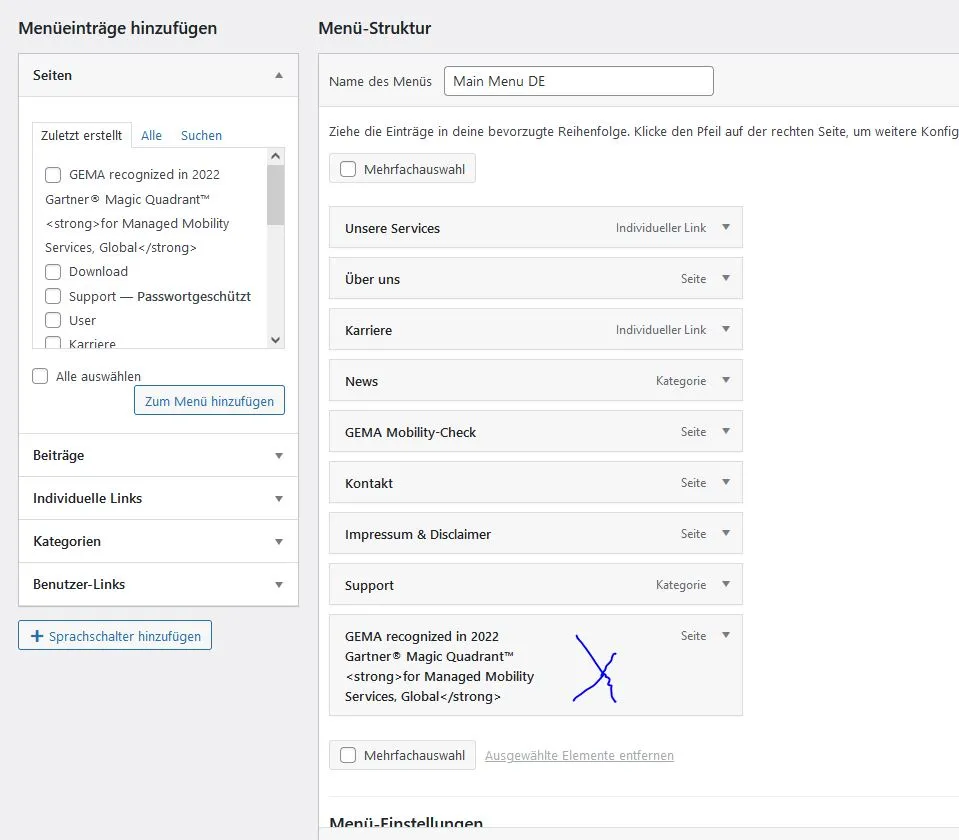This screenshot has height=840, width=959.
Task: Expand the Impressum & Disclaimer item arrow
Action: [726, 533]
